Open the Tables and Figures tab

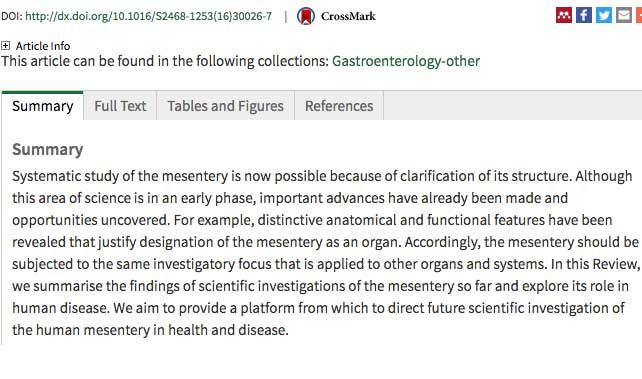coord(225,106)
